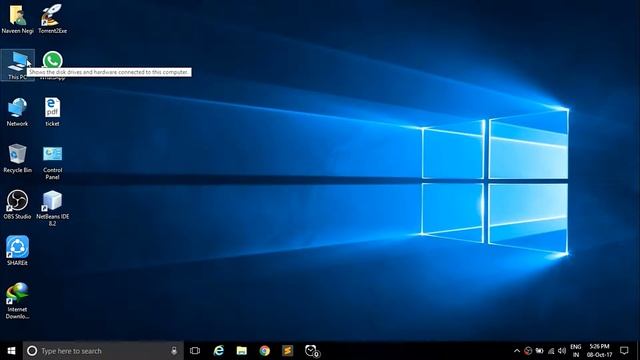Switch the ENG IN input language
This screenshot has height=360, width=640.
576,351
